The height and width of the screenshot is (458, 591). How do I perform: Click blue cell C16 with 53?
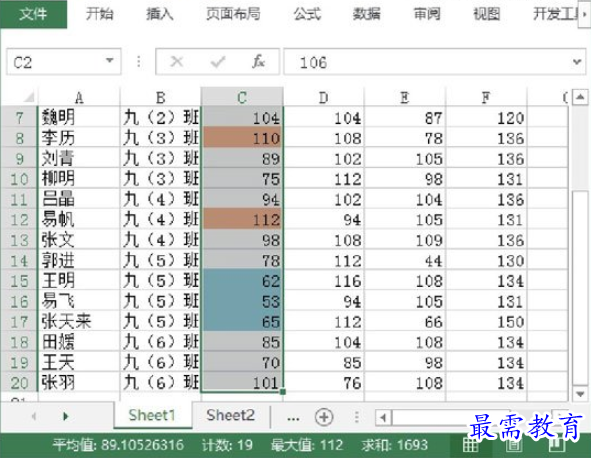(242, 301)
